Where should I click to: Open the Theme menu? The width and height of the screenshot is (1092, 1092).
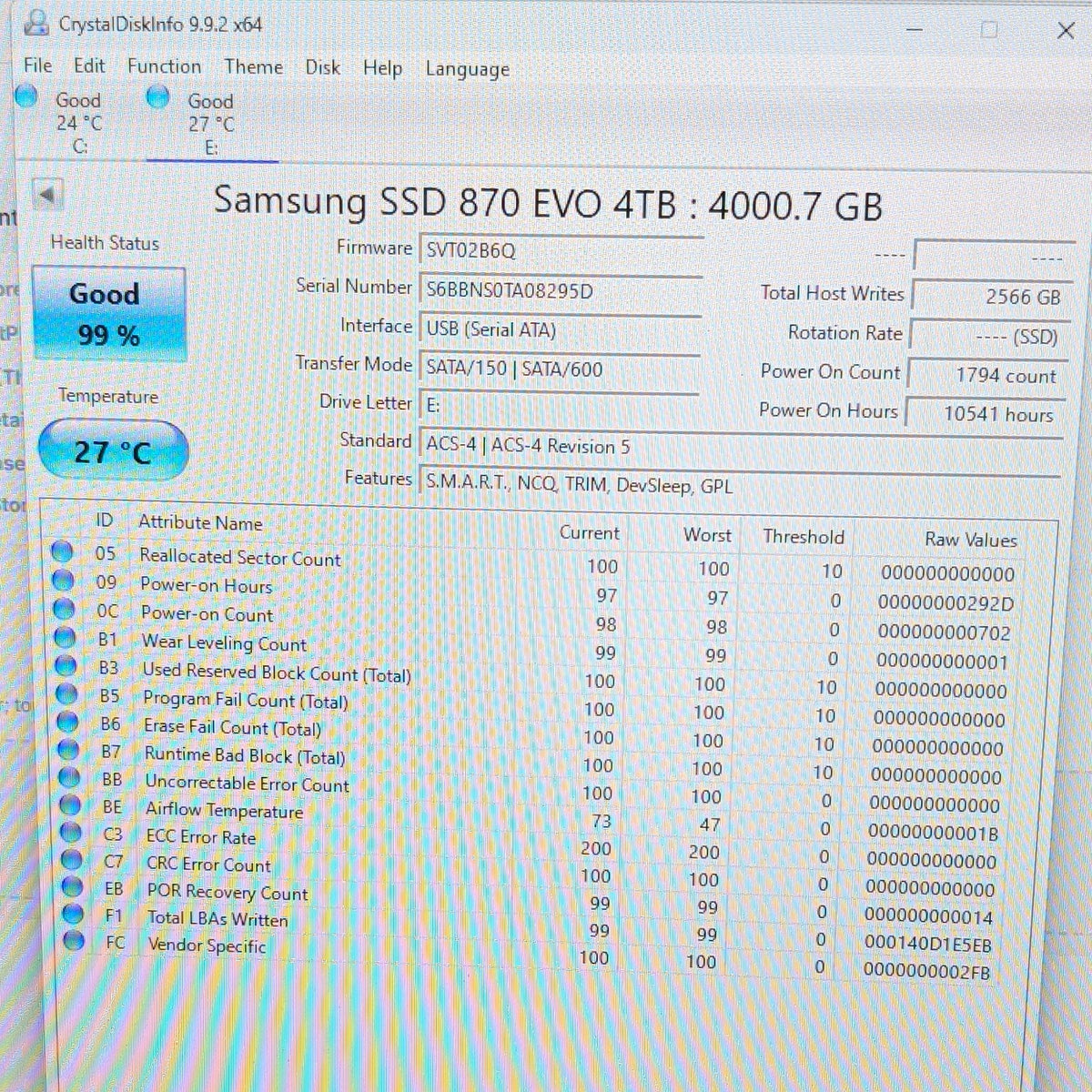(253, 67)
